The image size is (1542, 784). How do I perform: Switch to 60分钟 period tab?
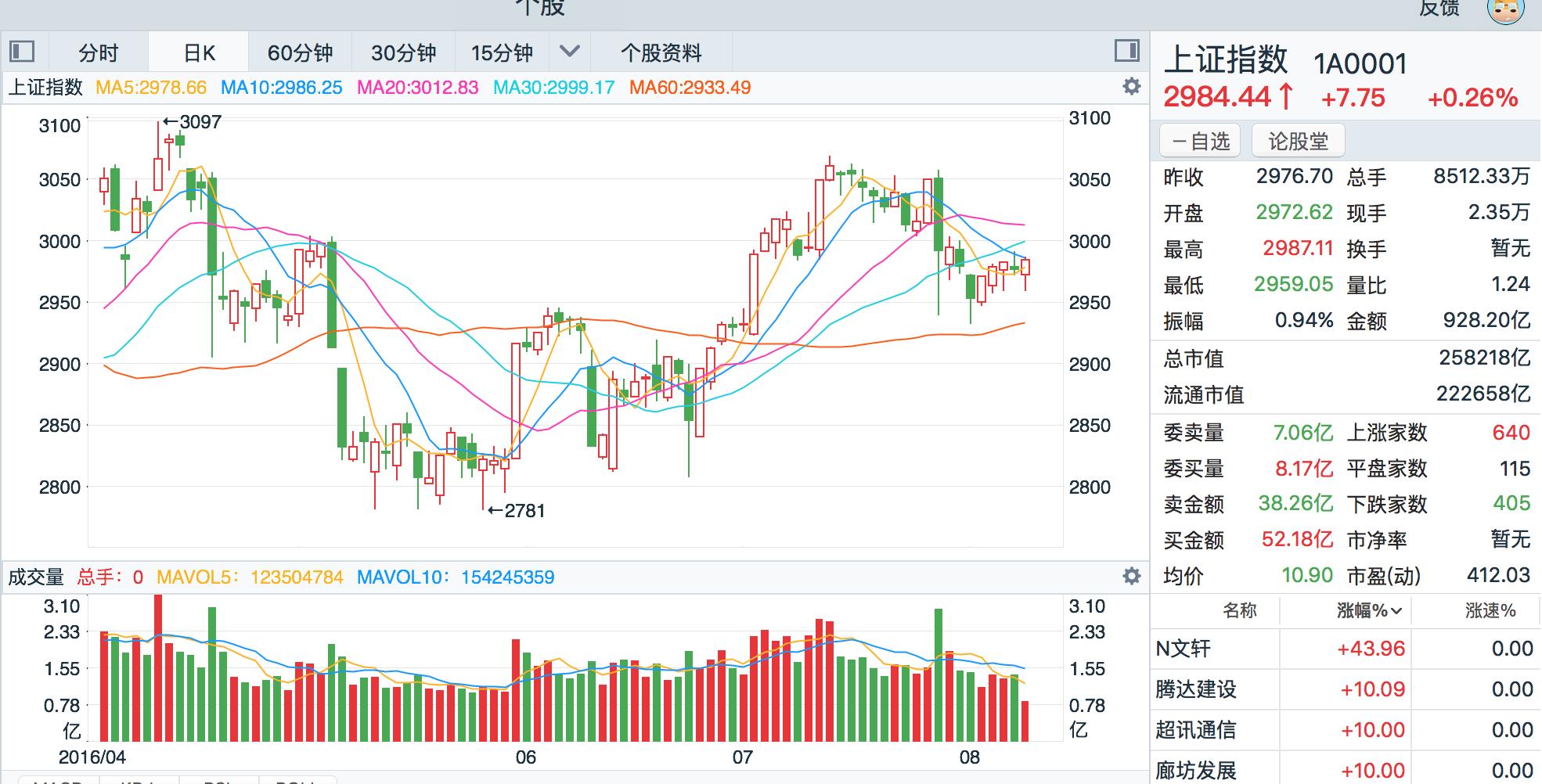300,52
